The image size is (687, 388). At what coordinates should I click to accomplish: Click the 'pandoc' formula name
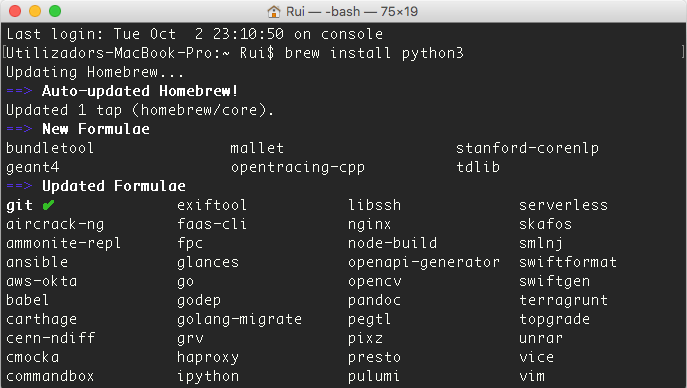pyautogui.click(x=375, y=300)
